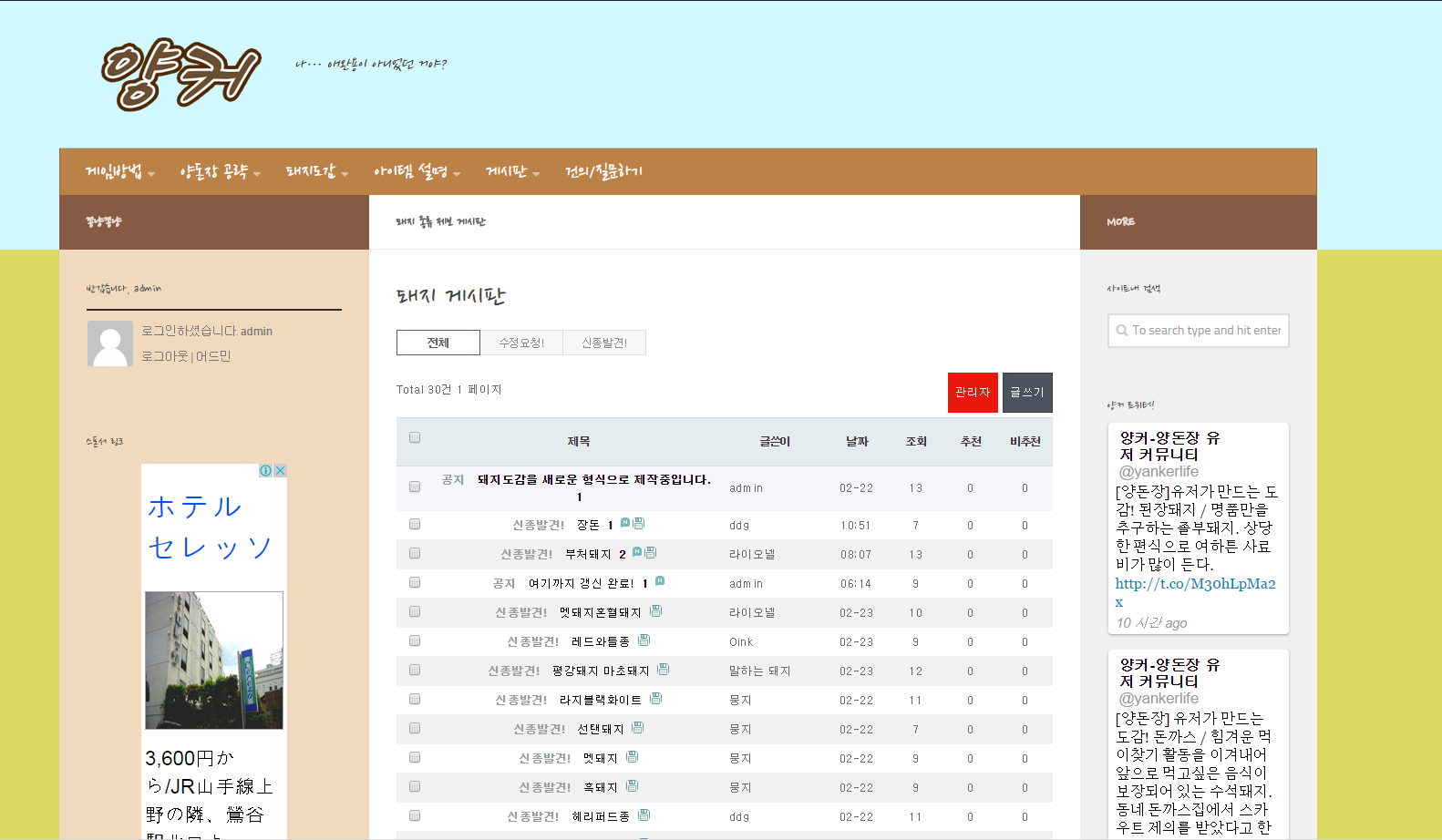Click new-post icon beside 여기까지 갱신 완료!
1442x840 pixels.
coord(660,581)
